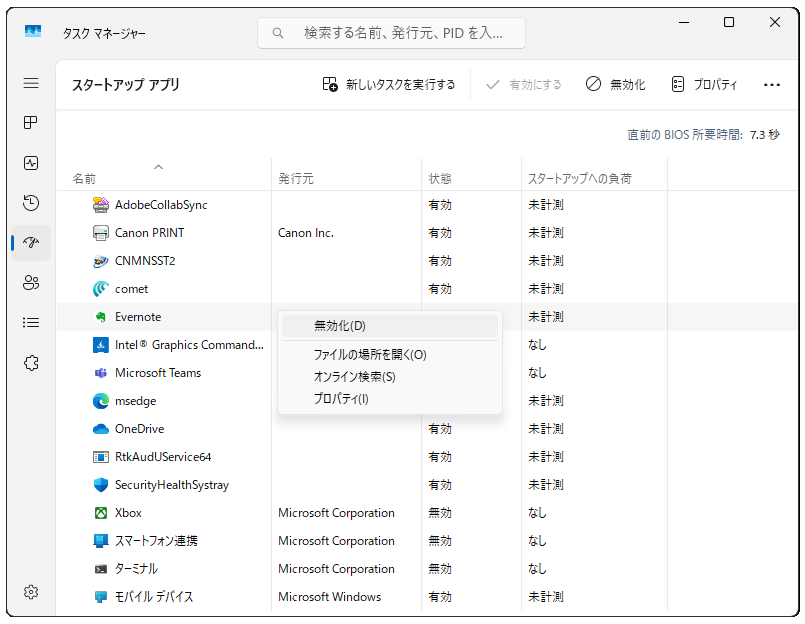Open the Performance page icon
Screen dimensions: 805x624
[31, 163]
